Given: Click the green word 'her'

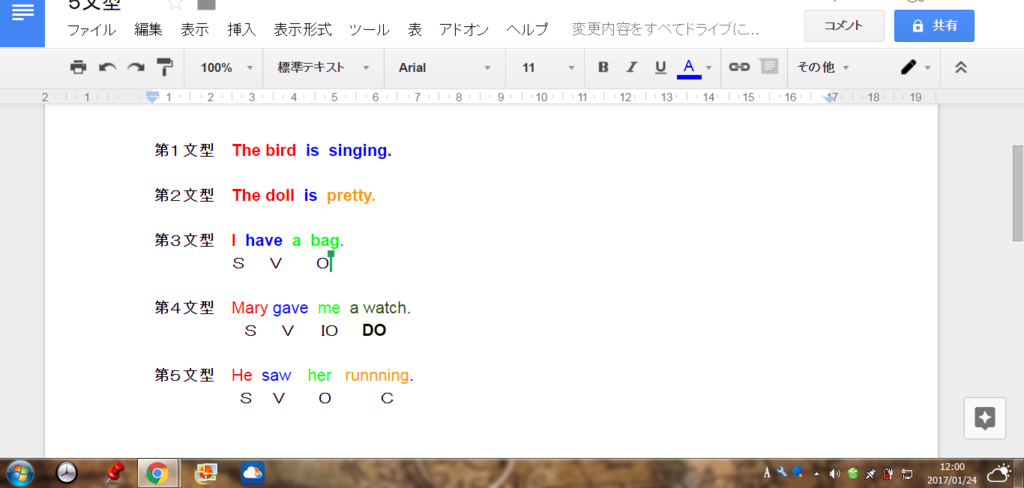Looking at the screenshot, I should (320, 376).
